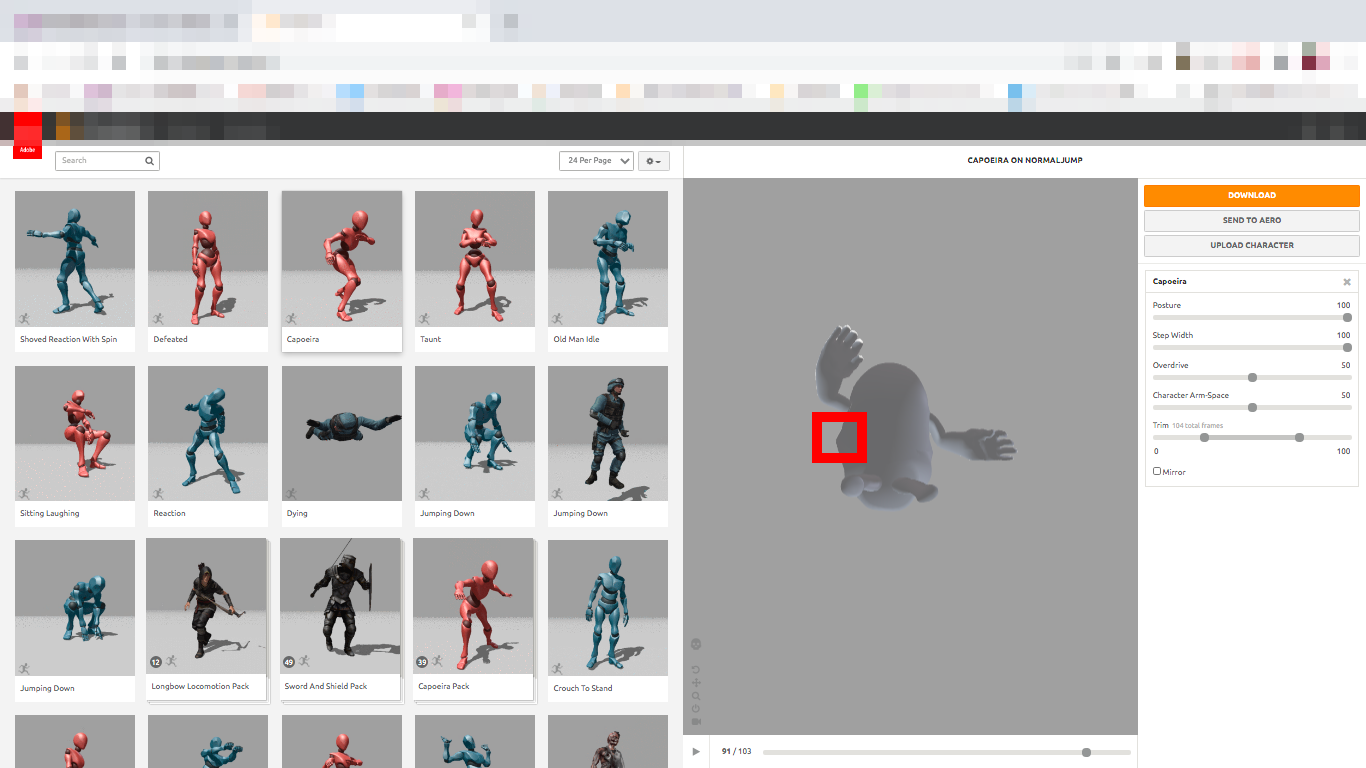Screen dimensions: 1366x768
Task: Toggle skeleton view skull icon
Action: pyautogui.click(x=696, y=644)
